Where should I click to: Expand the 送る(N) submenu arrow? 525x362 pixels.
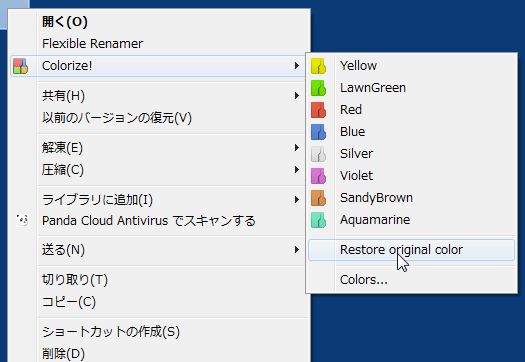[x=297, y=249]
